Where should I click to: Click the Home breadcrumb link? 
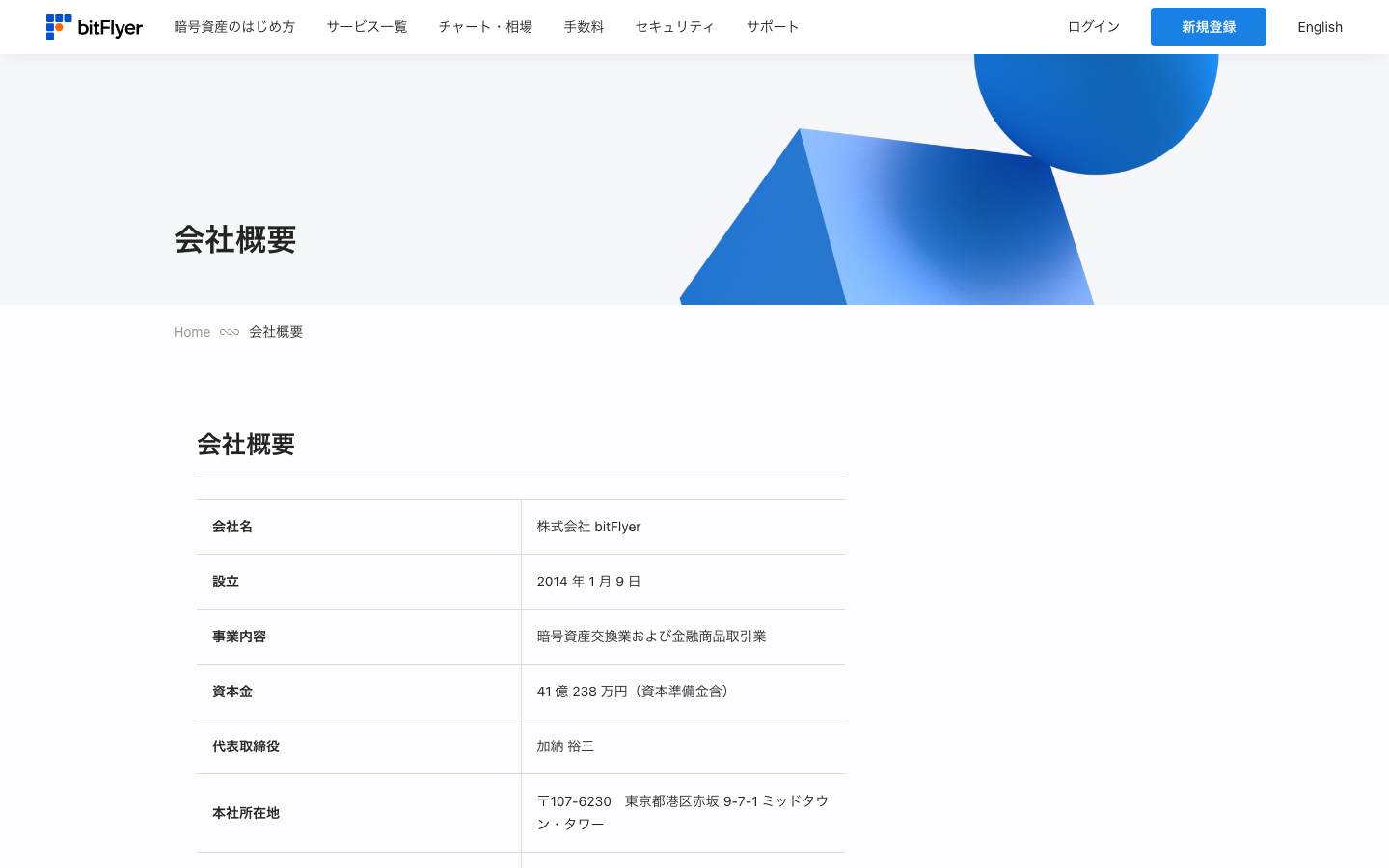192,332
